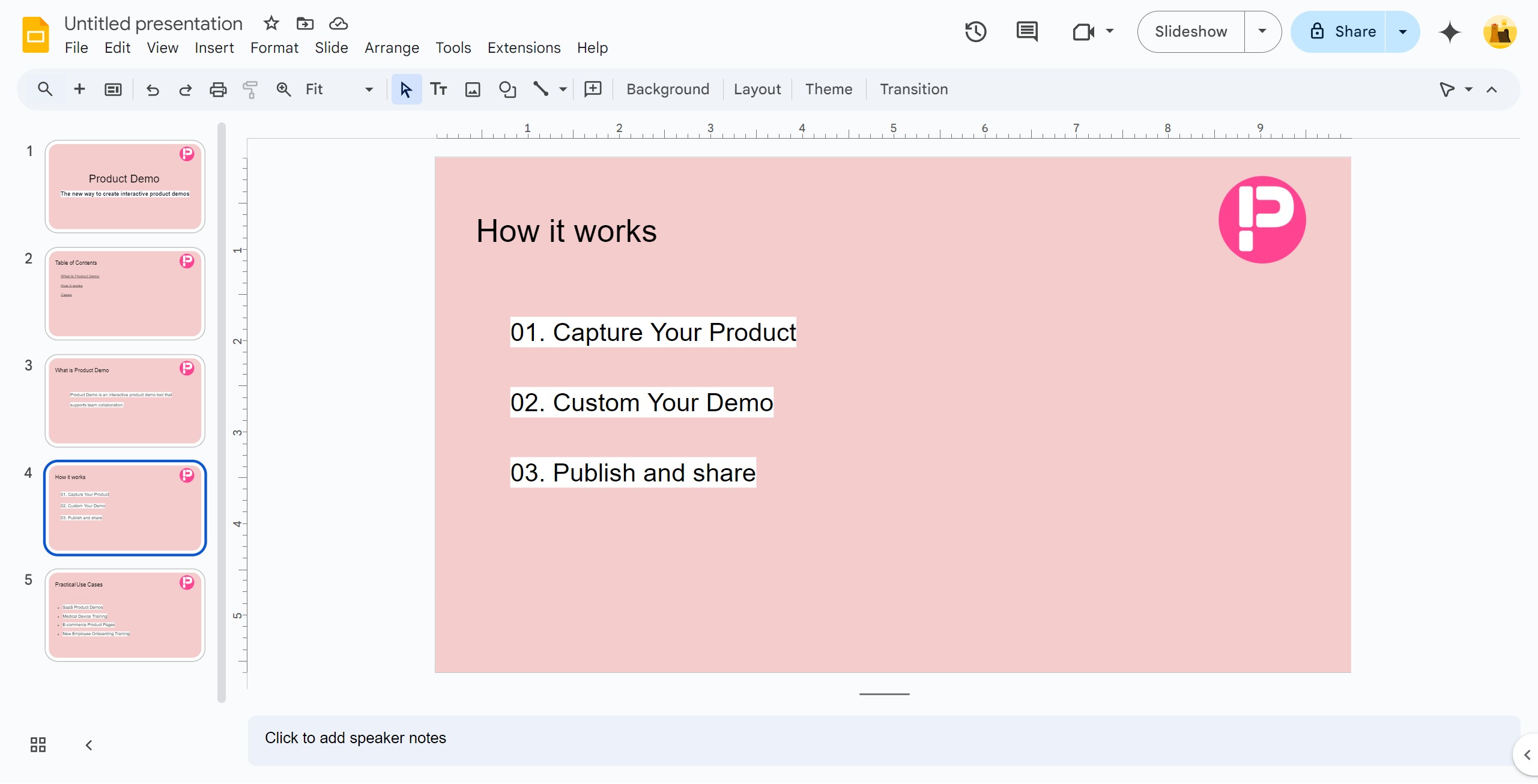Select slide 5 Practical Use Cases thumbnail

tap(125, 615)
